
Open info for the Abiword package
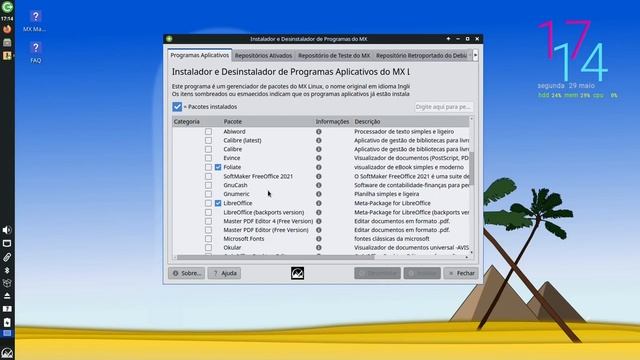[x=319, y=132]
